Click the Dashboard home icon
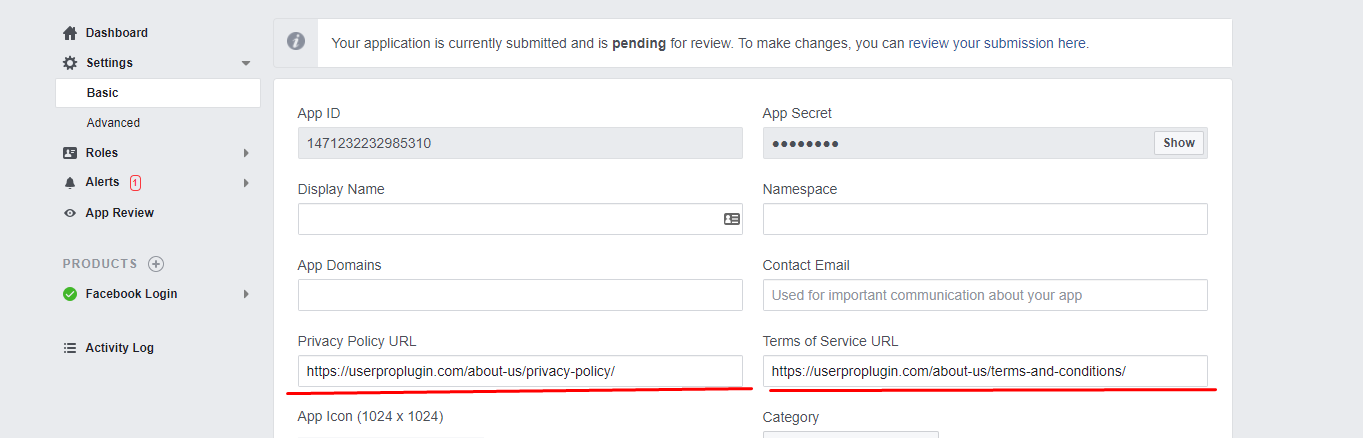1363x438 pixels. pos(70,33)
